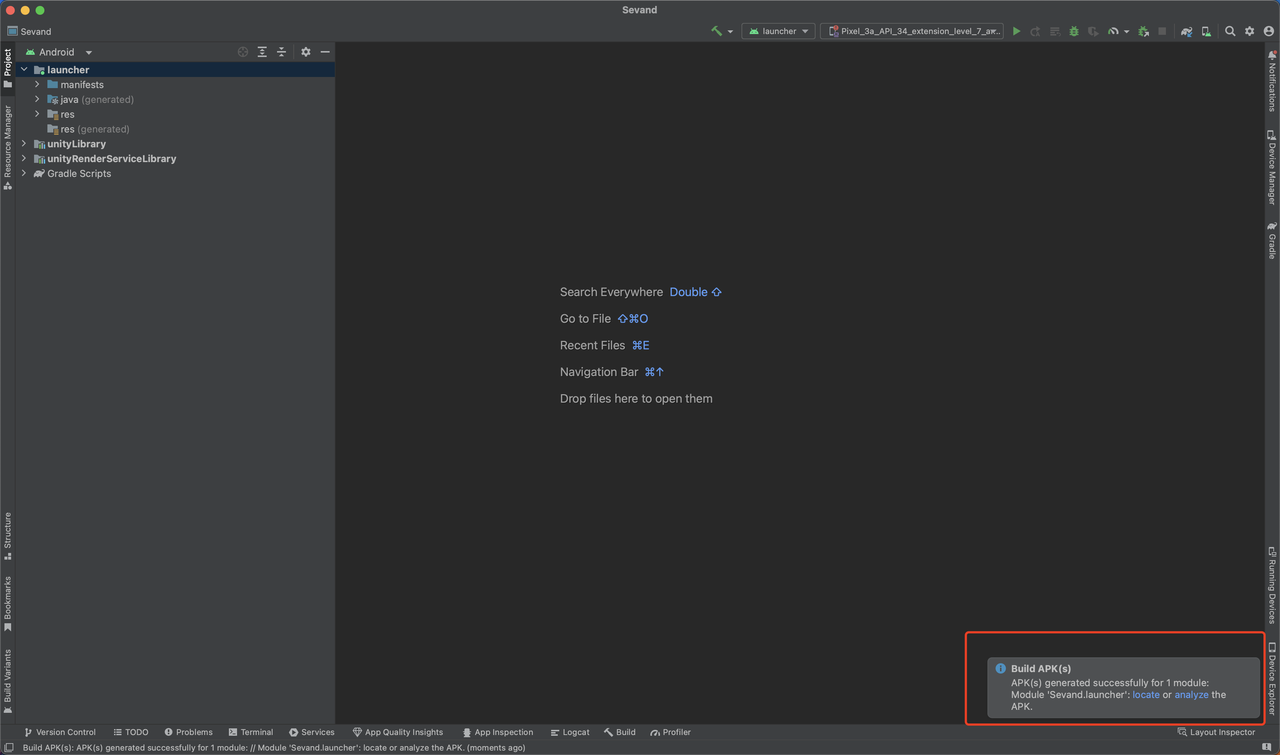Open Project panel gear options
Screen dimensions: 1280x755
[306, 52]
